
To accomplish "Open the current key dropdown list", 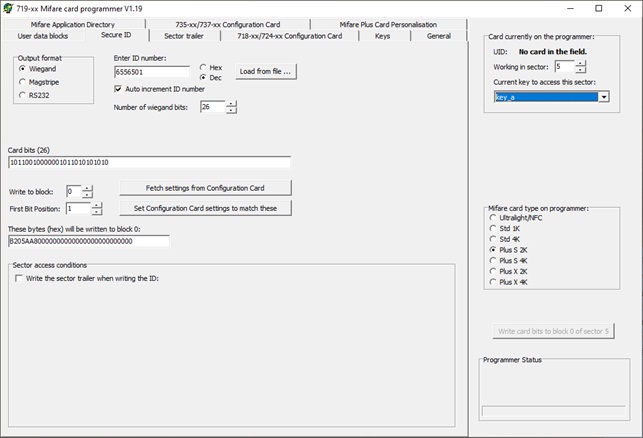I will (604, 97).
